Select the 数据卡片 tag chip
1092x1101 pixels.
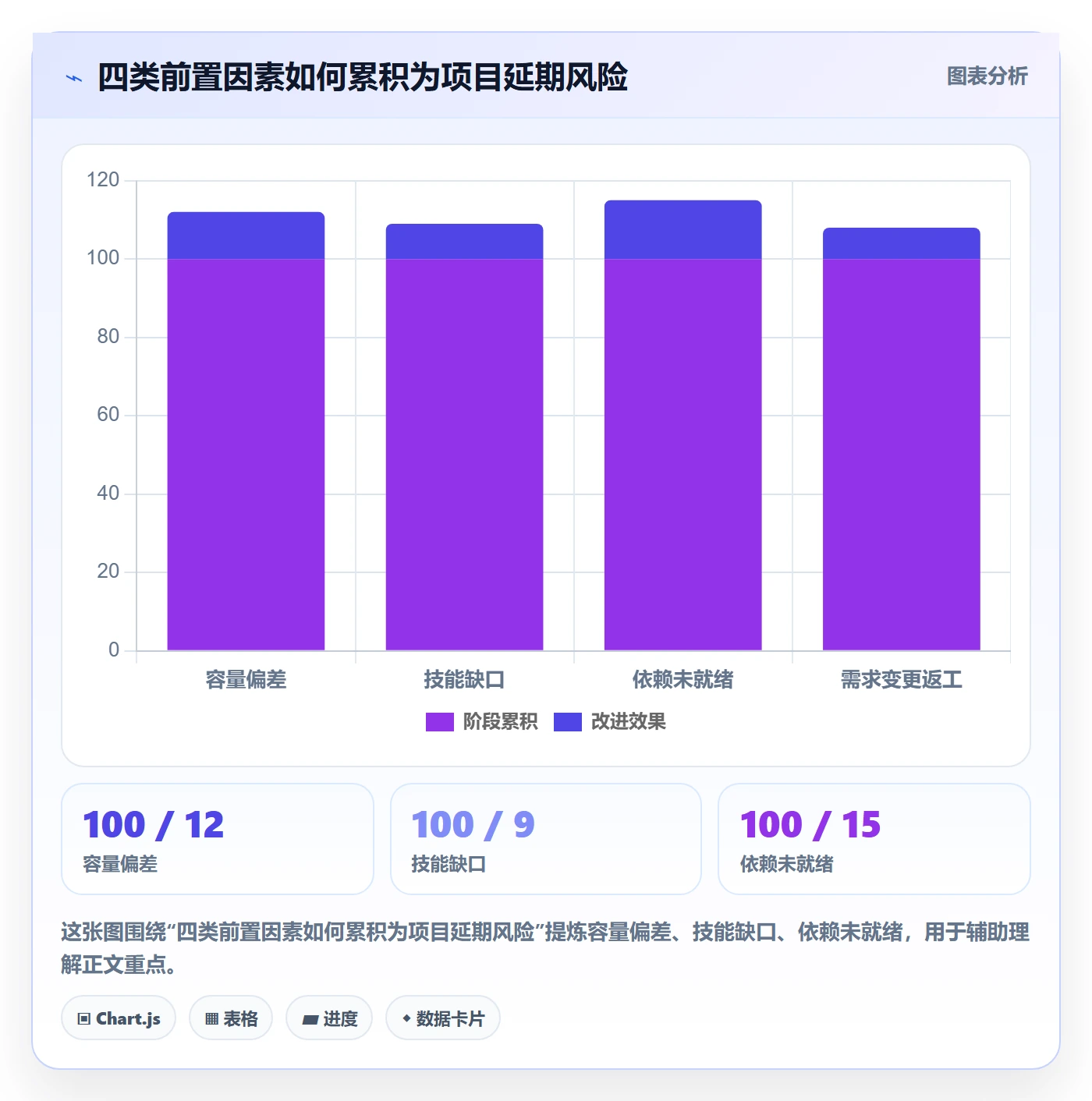pyautogui.click(x=443, y=1018)
